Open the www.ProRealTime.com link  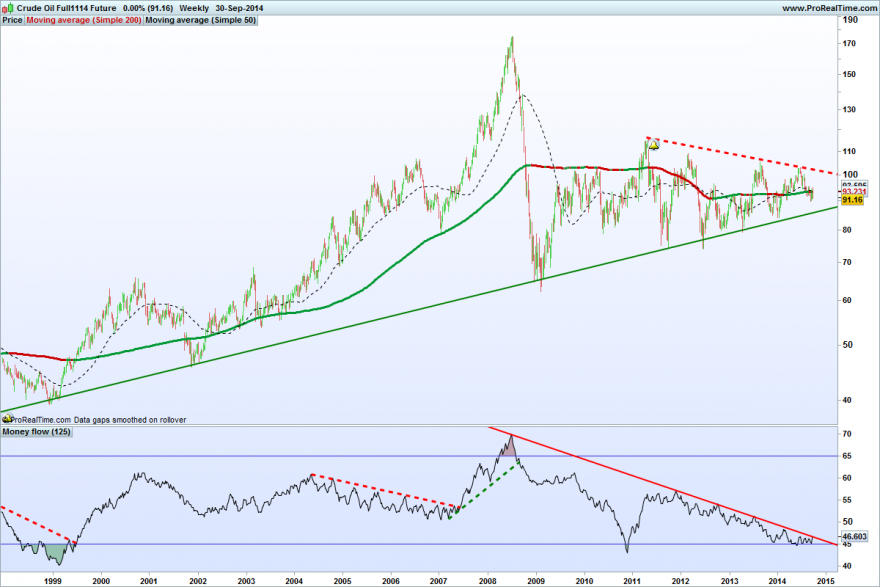[x=829, y=8]
